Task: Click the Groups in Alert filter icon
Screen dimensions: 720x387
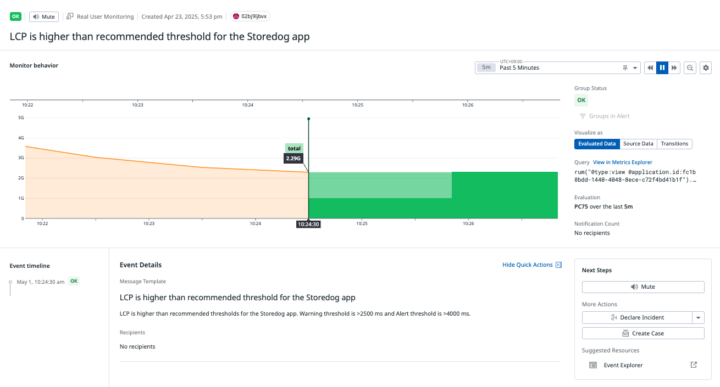Action: tap(582, 116)
